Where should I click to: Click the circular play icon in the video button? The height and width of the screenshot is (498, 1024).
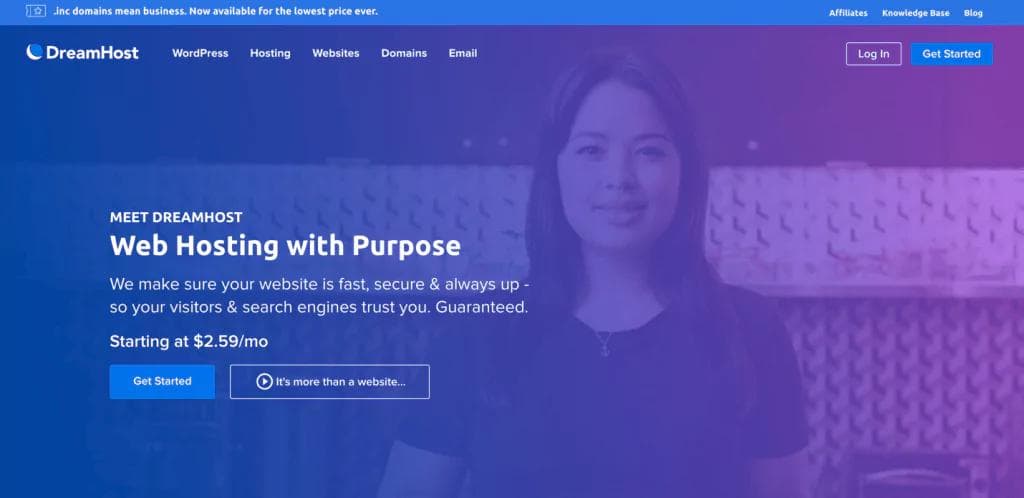(264, 382)
